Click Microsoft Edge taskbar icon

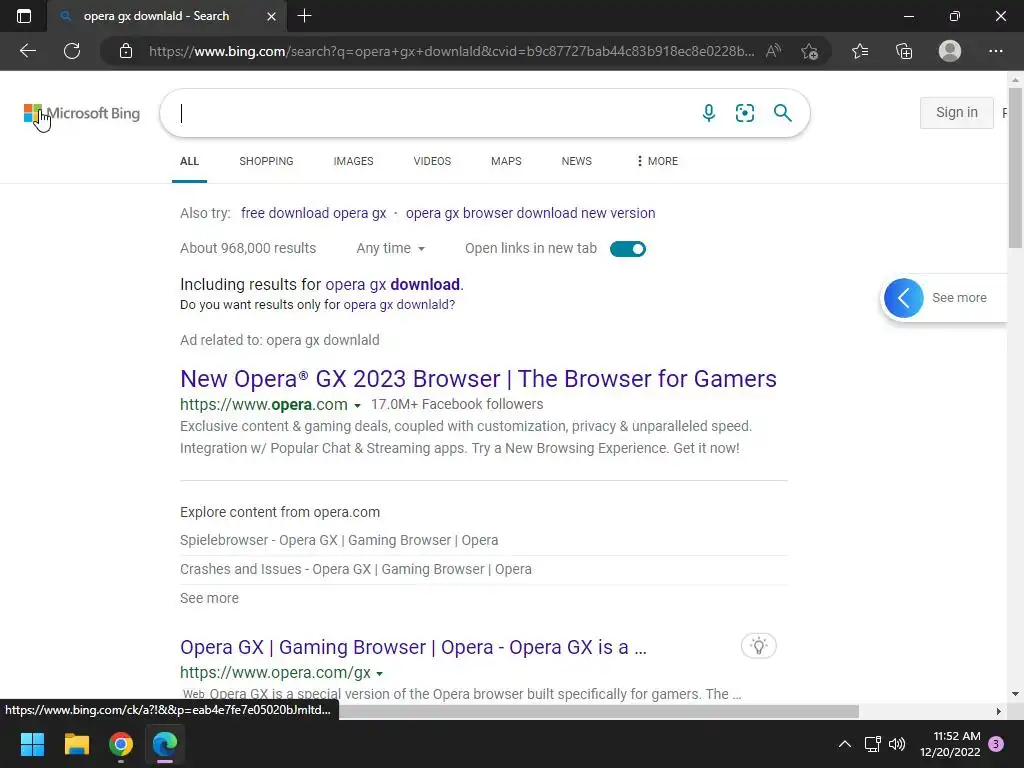pyautogui.click(x=165, y=744)
